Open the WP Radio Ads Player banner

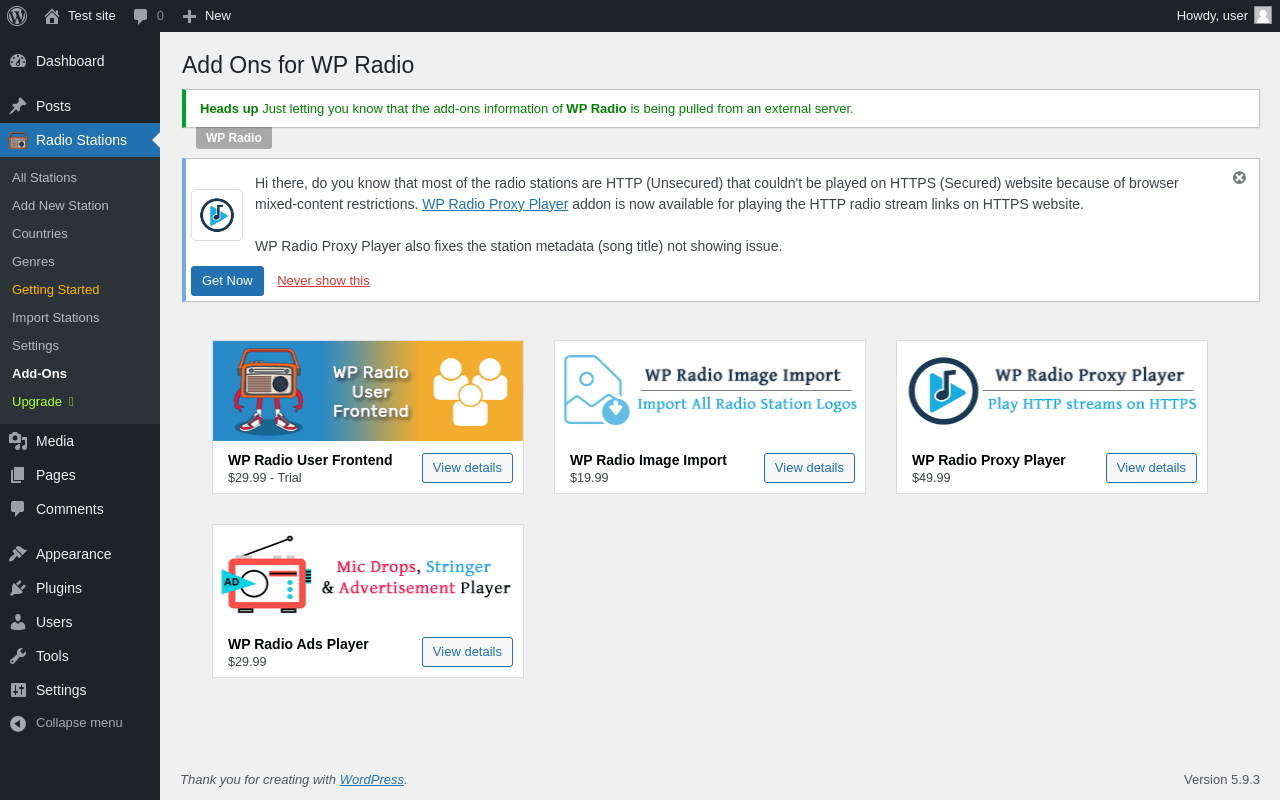(368, 575)
